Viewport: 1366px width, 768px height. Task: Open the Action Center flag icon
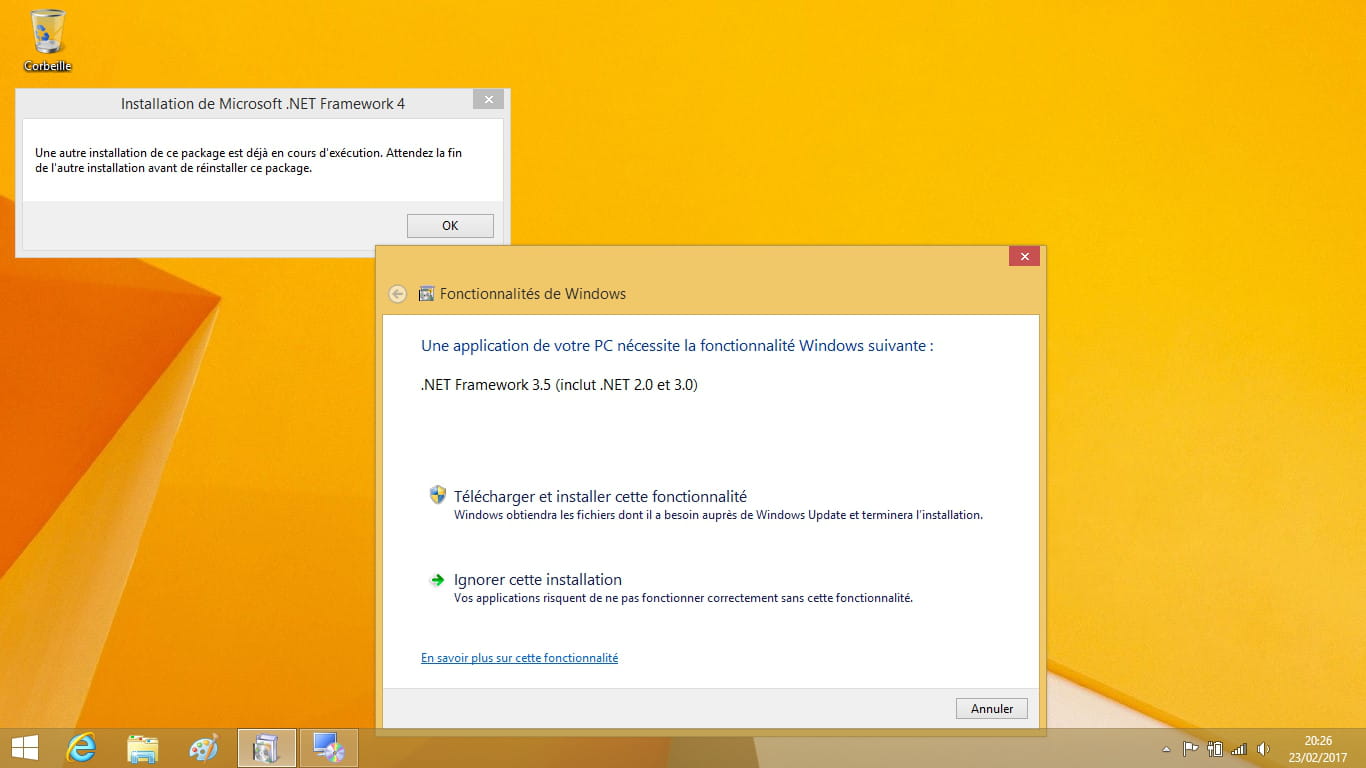[x=1191, y=748]
